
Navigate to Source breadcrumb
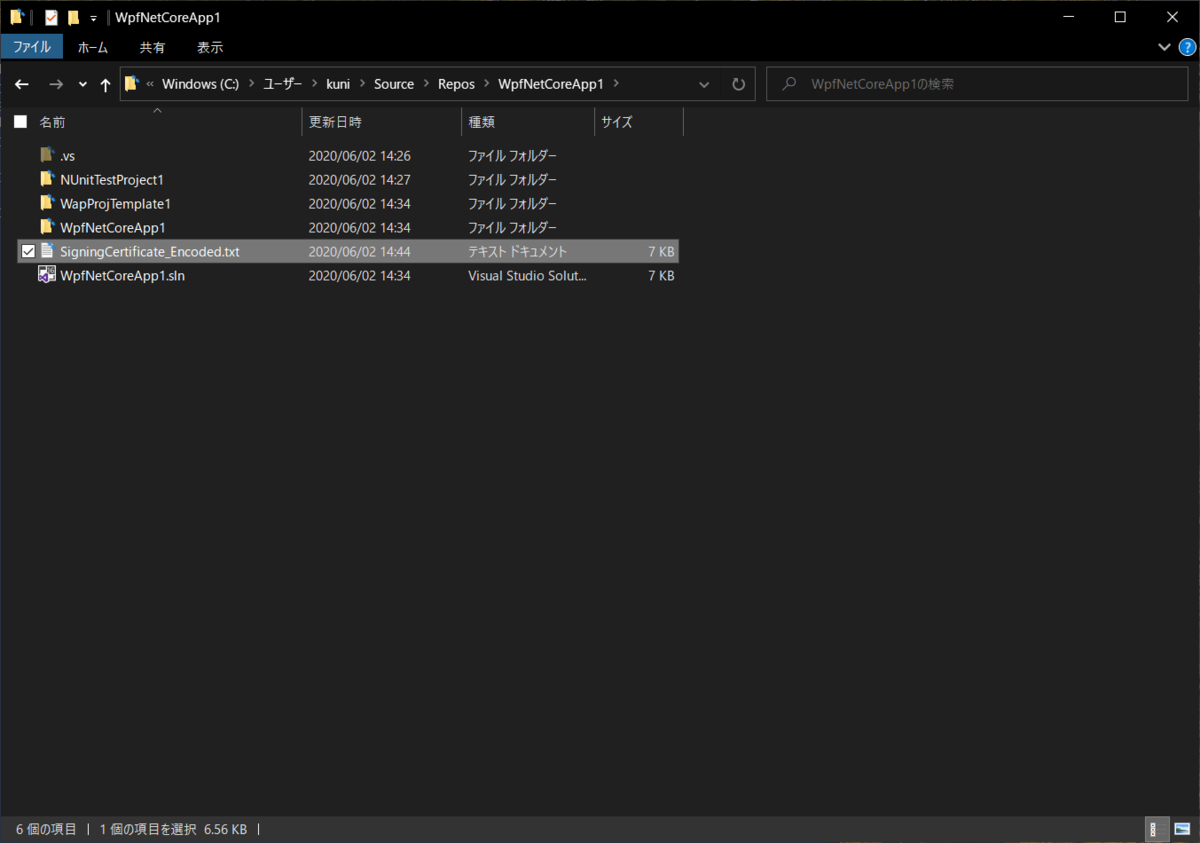coord(394,84)
